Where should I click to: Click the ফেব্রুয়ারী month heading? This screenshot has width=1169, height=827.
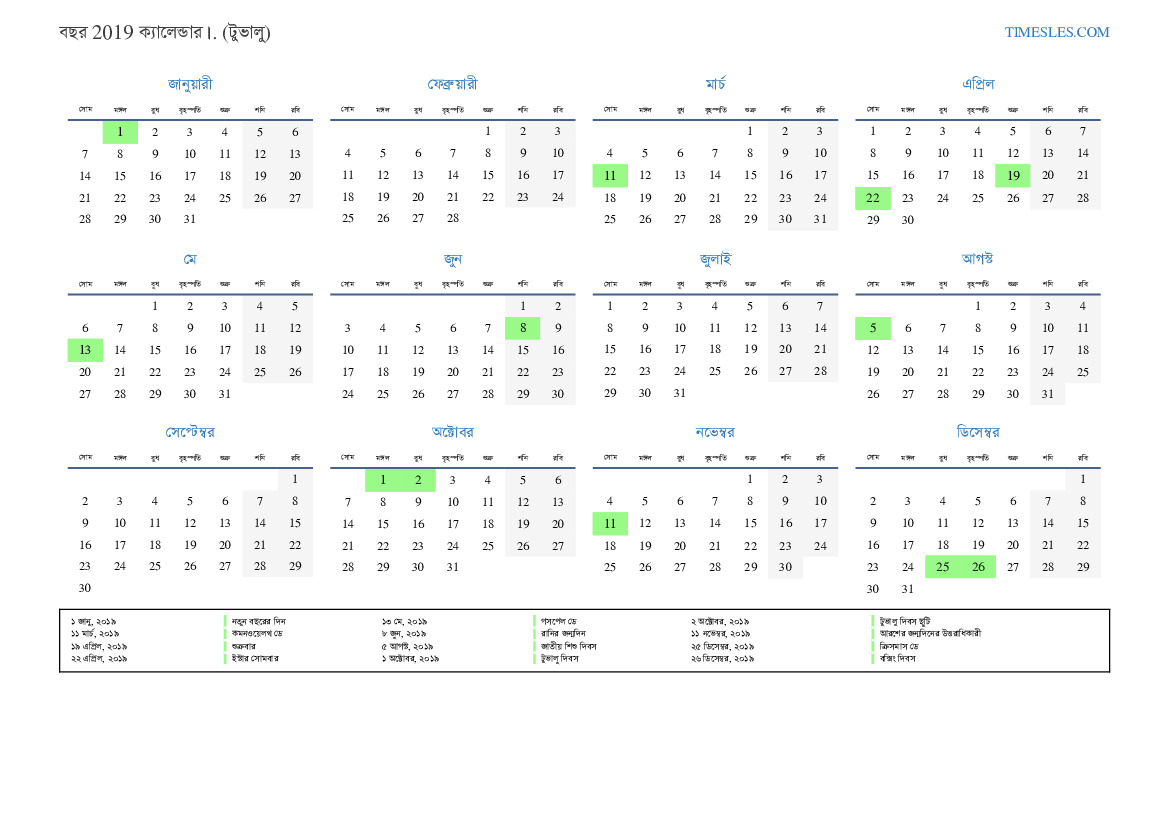click(452, 84)
